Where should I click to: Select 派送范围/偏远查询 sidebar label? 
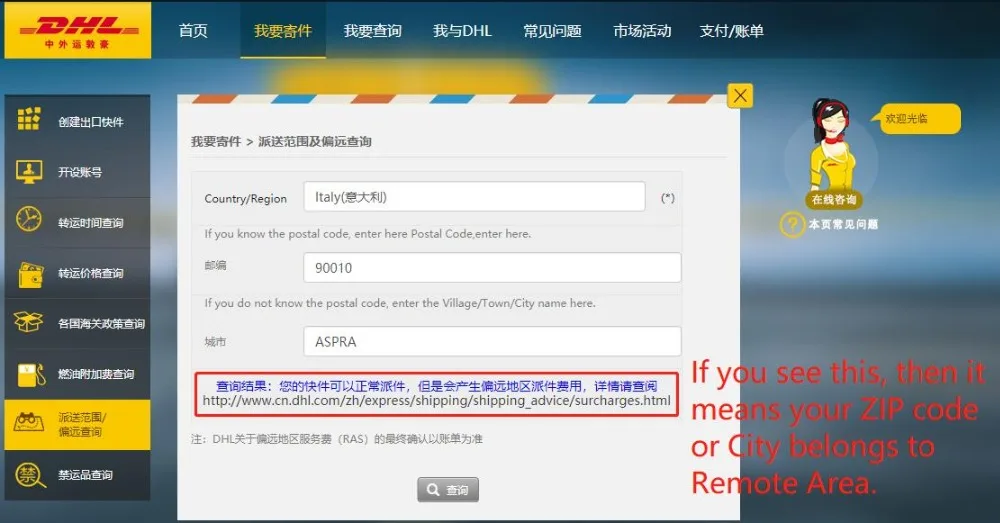coord(82,424)
